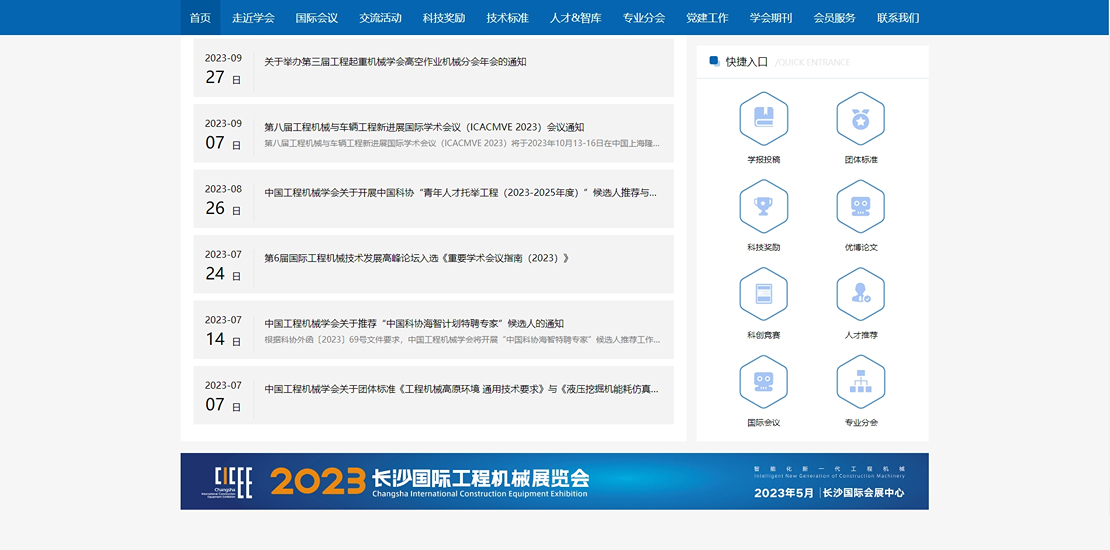Open the 会员服务 menu item

point(834,18)
